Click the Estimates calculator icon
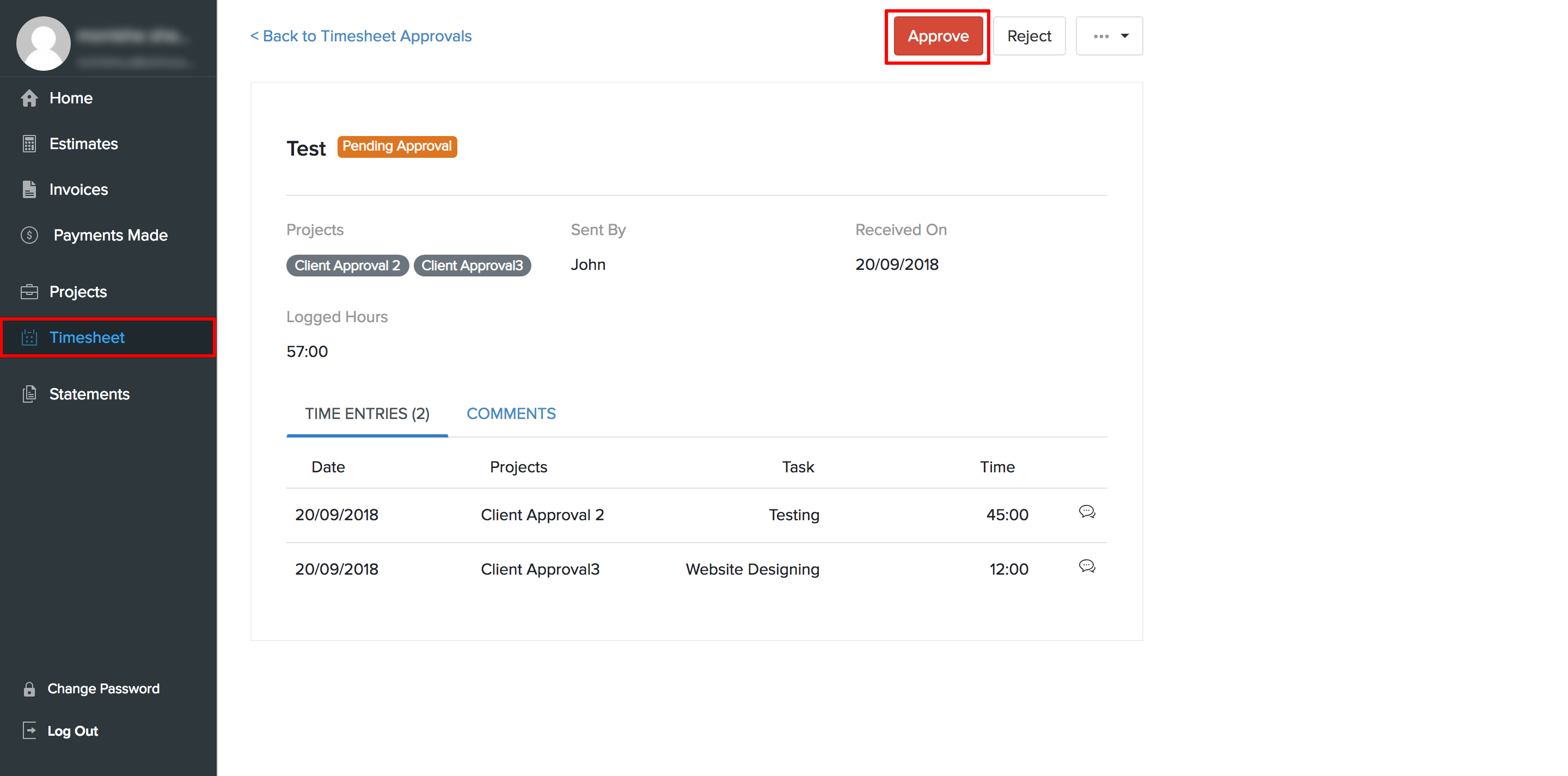Screen dimensions: 1568x776 click(x=29, y=144)
